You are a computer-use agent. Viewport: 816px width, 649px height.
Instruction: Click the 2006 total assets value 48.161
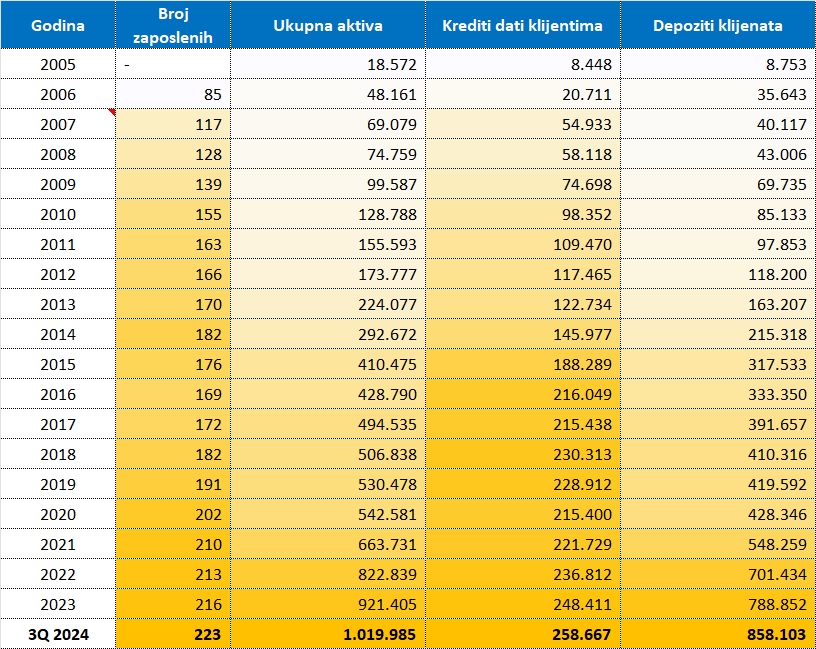click(x=389, y=95)
